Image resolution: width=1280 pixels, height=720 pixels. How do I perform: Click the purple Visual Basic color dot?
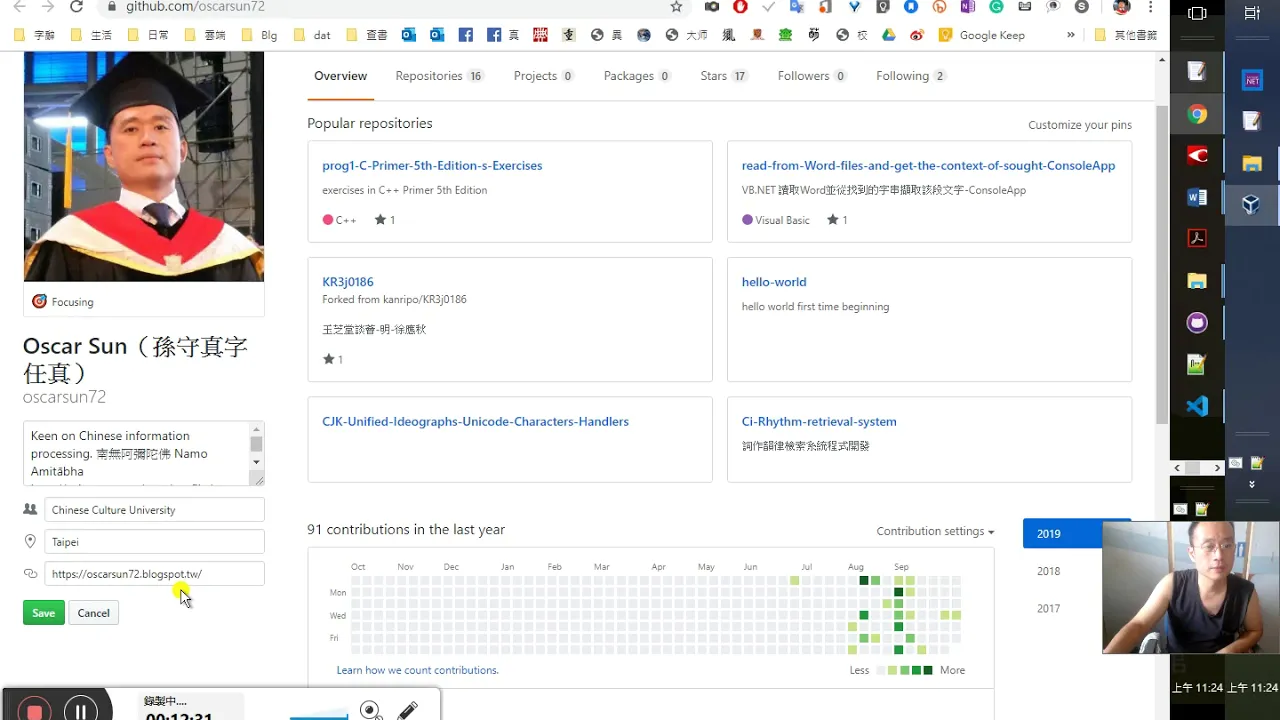point(747,220)
